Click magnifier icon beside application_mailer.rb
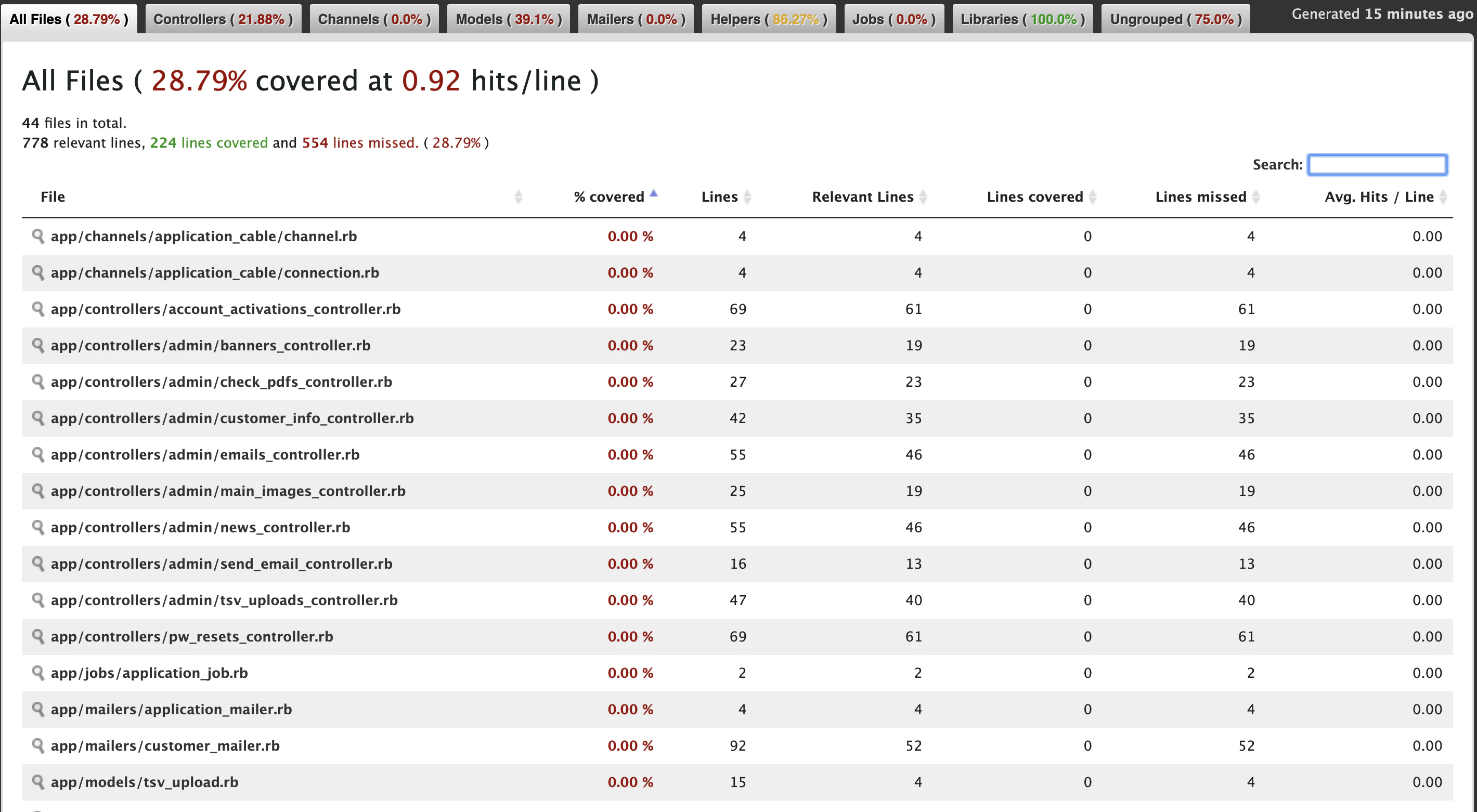 click(38, 710)
